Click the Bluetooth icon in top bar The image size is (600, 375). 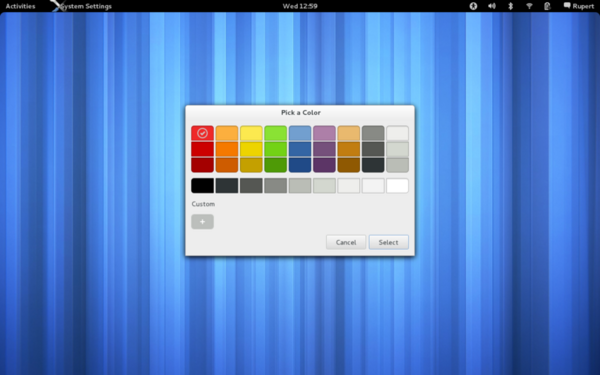[510, 6]
